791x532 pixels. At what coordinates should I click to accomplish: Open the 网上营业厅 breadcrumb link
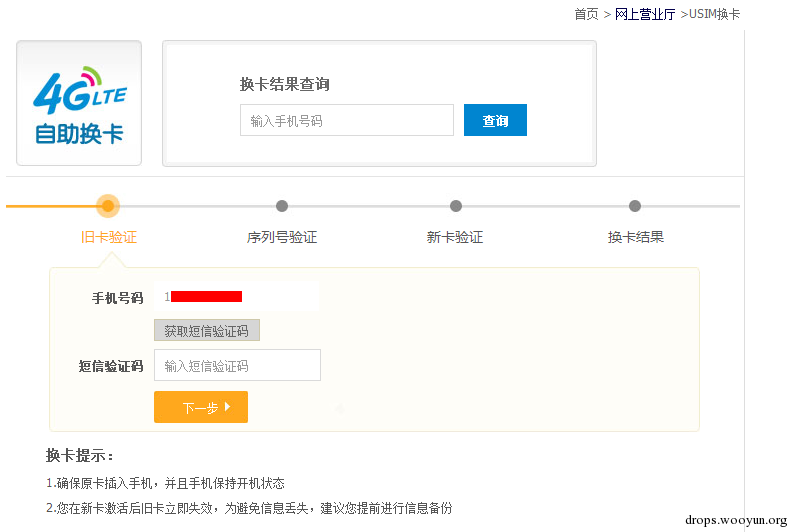tap(645, 14)
